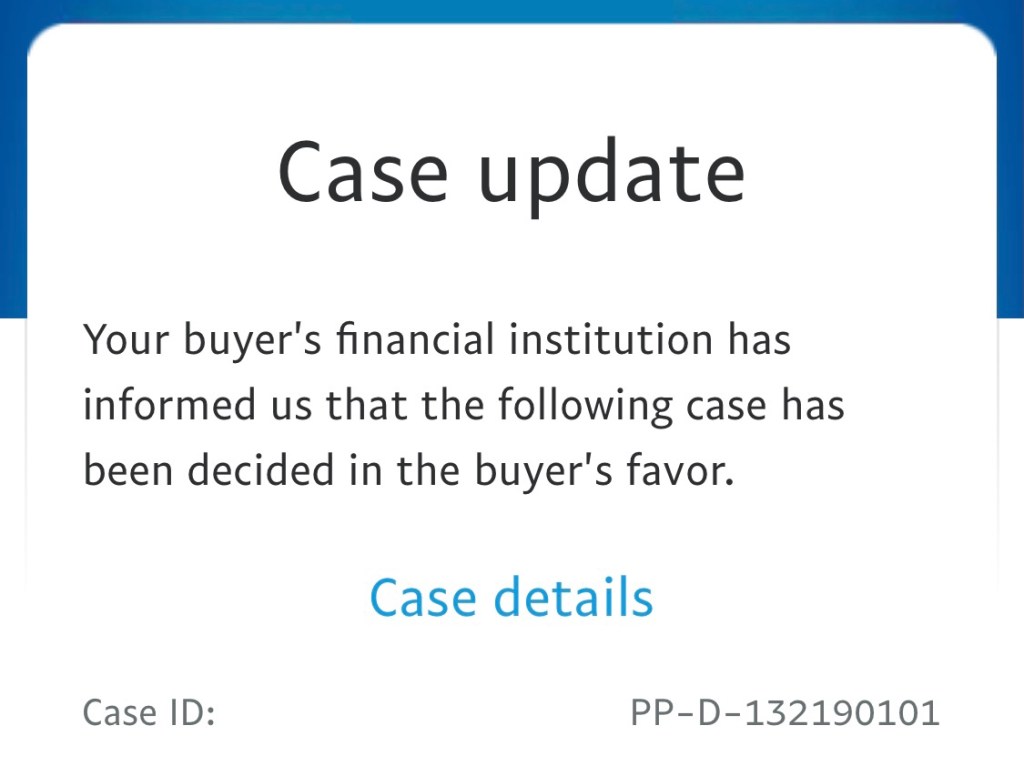Click the word 'Case' in the heading
The image size is (1024, 776).
click(362, 170)
